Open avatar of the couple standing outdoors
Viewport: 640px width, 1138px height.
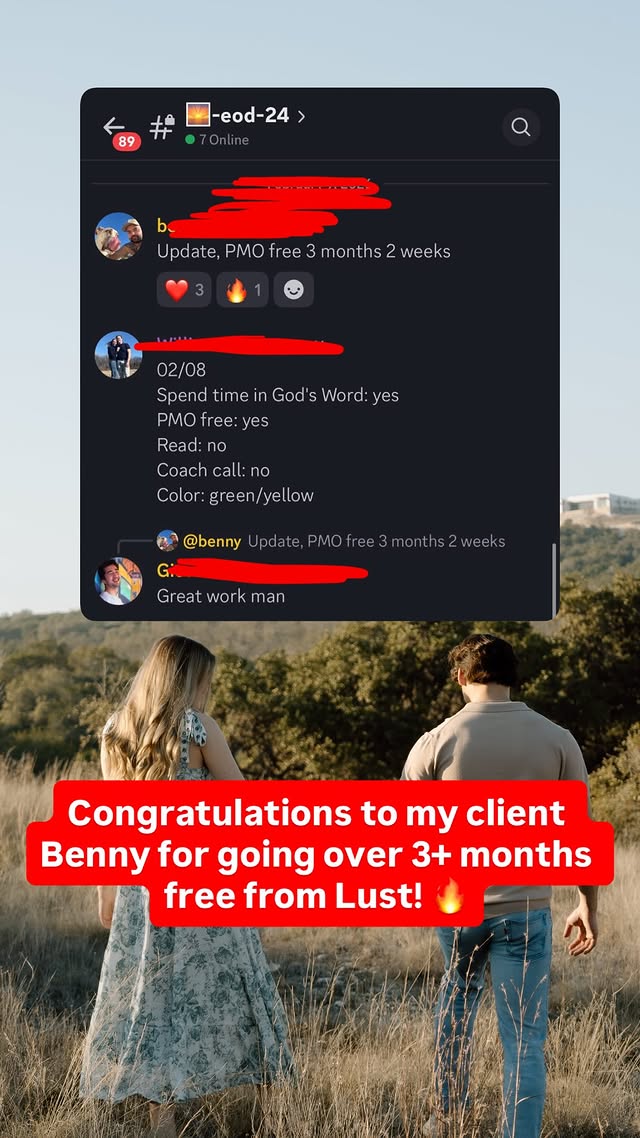pyautogui.click(x=118, y=355)
